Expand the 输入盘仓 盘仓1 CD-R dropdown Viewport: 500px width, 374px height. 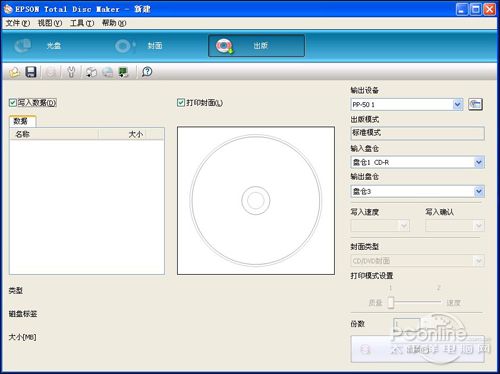click(x=479, y=162)
